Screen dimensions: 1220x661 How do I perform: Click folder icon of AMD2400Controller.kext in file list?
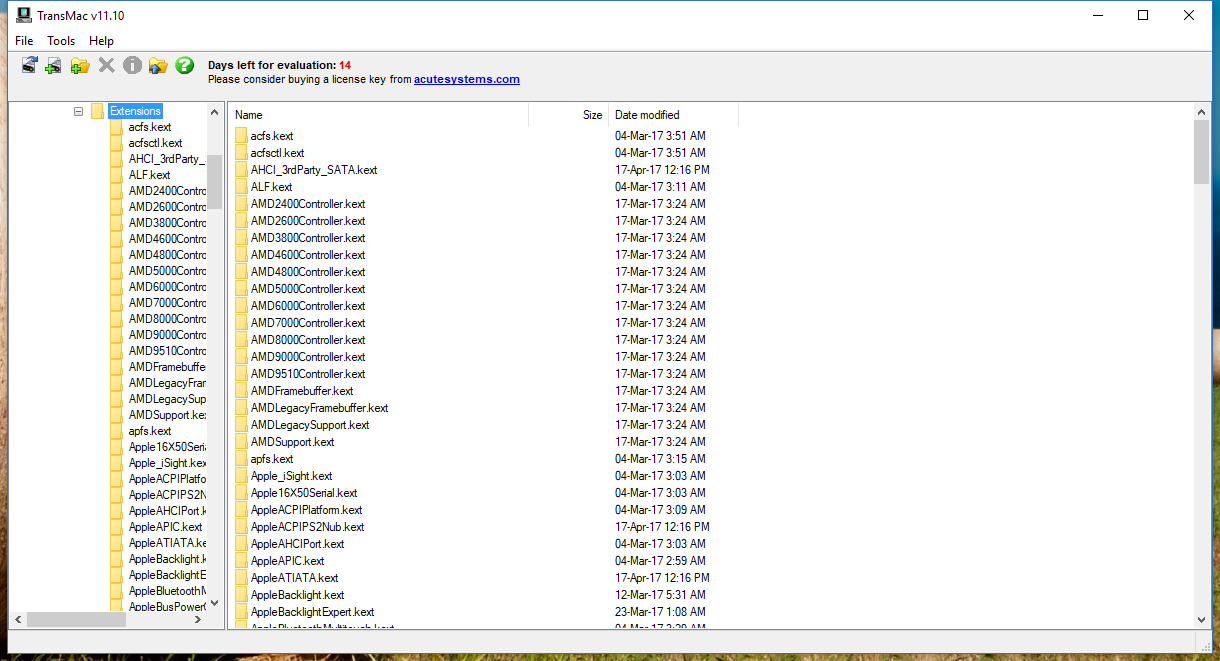point(241,203)
